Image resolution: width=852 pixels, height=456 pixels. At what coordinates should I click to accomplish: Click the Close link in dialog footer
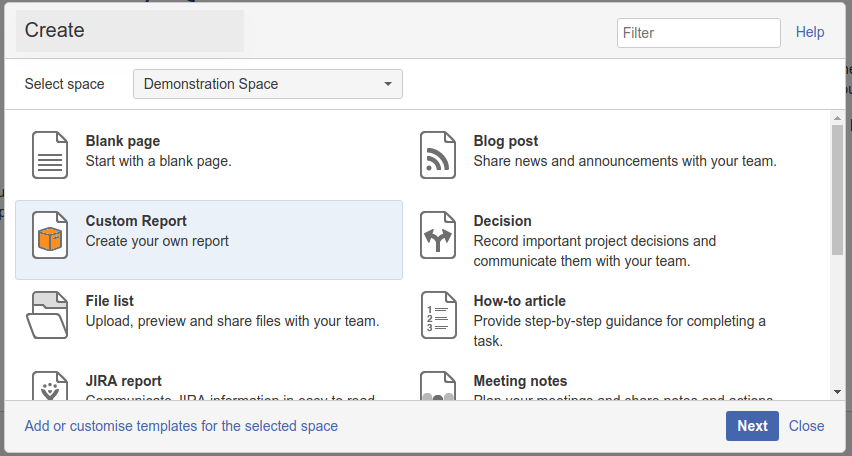806,426
